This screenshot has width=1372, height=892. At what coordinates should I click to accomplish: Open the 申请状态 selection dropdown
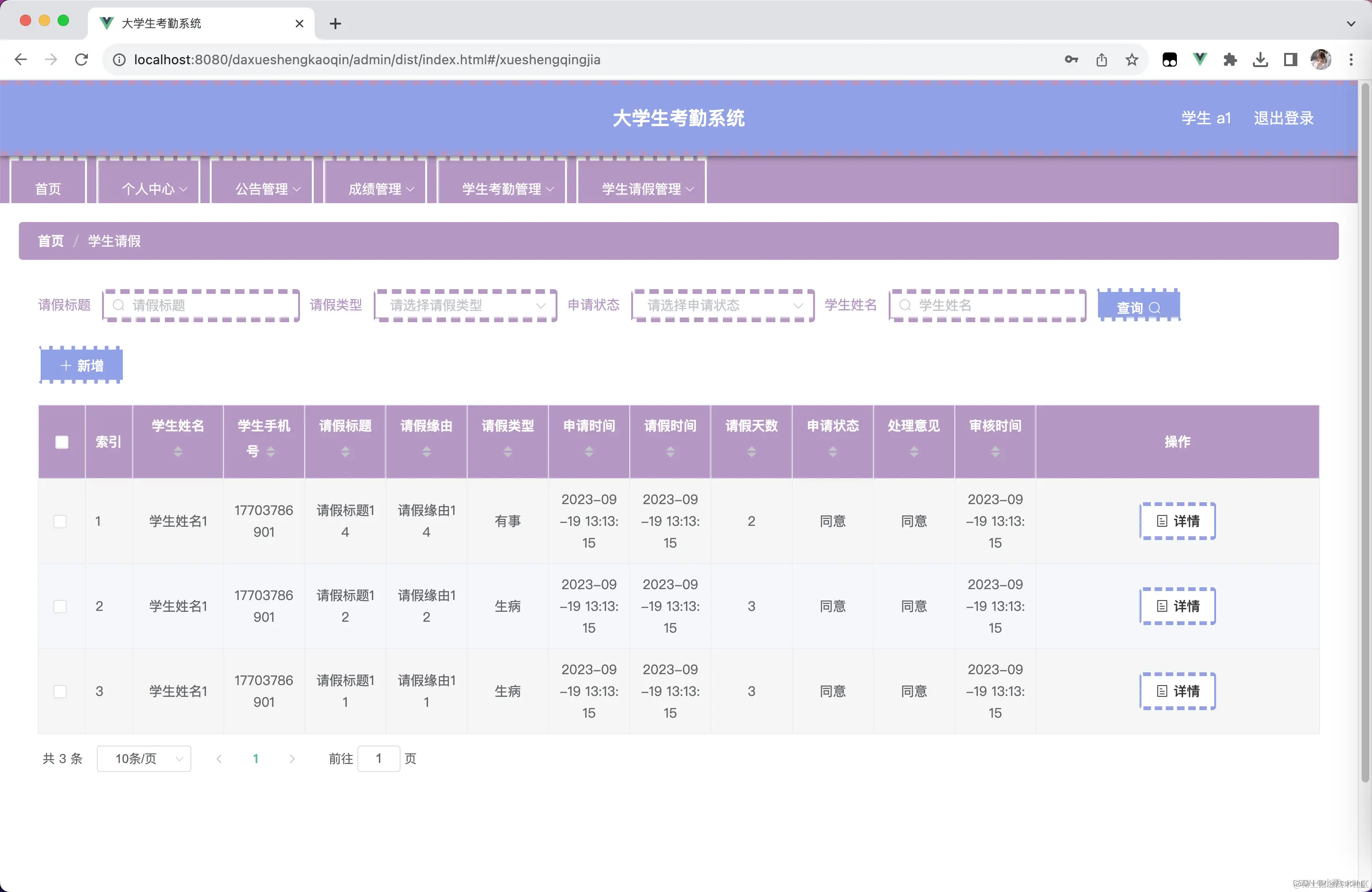coord(722,306)
